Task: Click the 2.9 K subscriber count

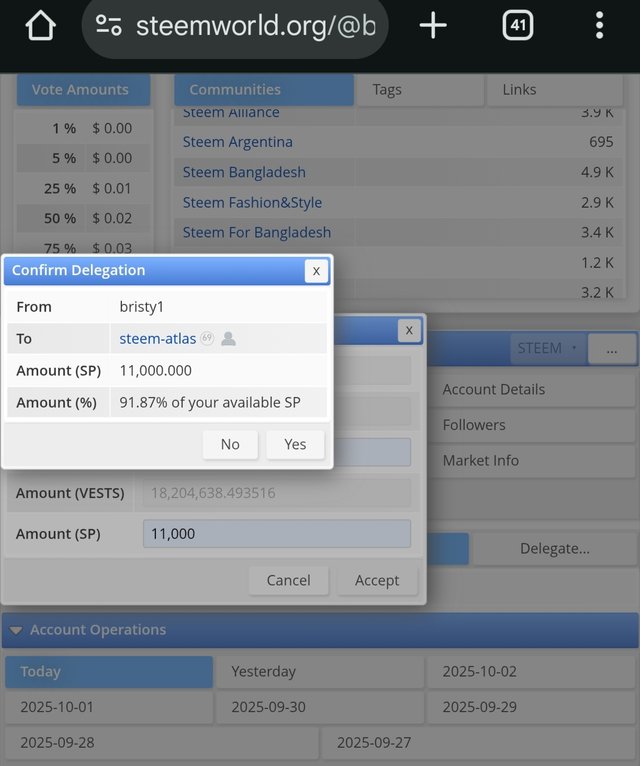Action: 597,203
